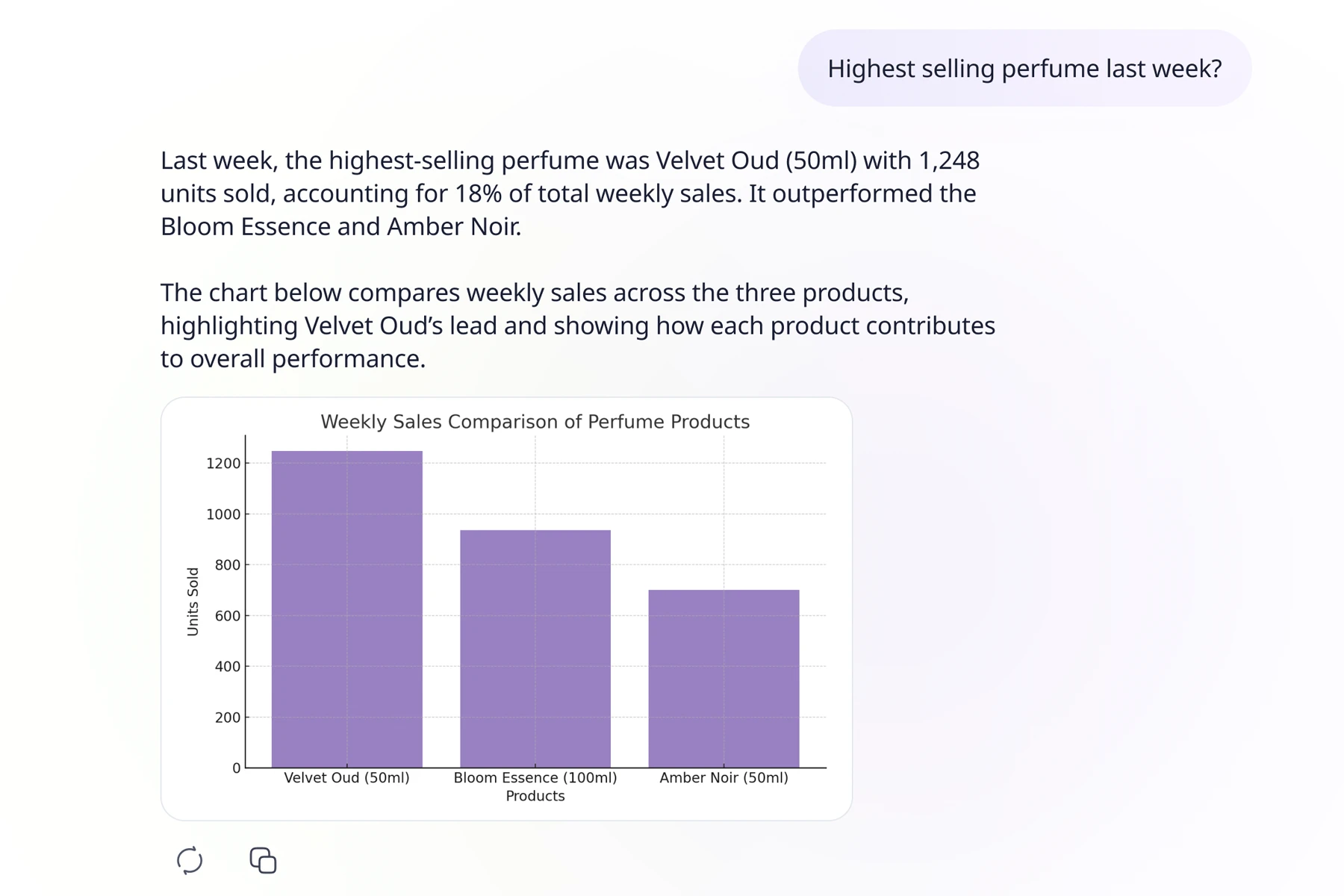Click the 600 tick on the y-axis
Image resolution: width=1344 pixels, height=896 pixels.
pyautogui.click(x=227, y=616)
